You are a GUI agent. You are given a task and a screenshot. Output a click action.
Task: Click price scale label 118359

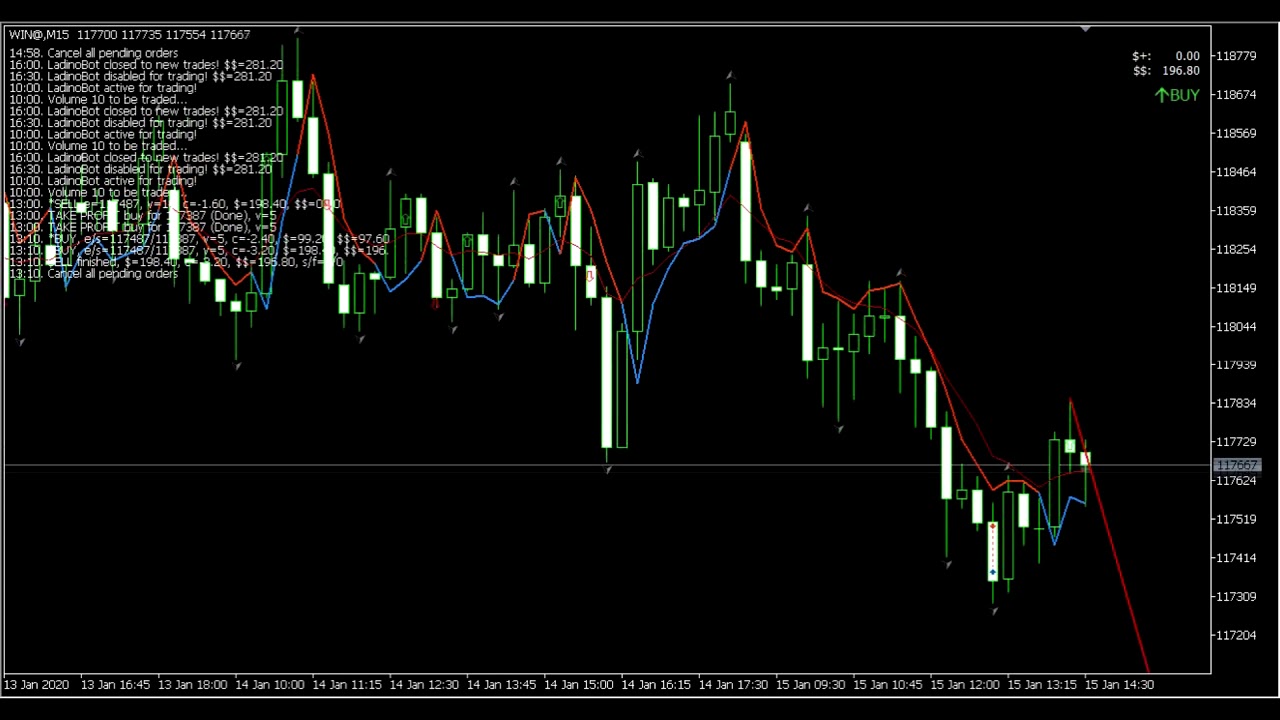(1237, 211)
